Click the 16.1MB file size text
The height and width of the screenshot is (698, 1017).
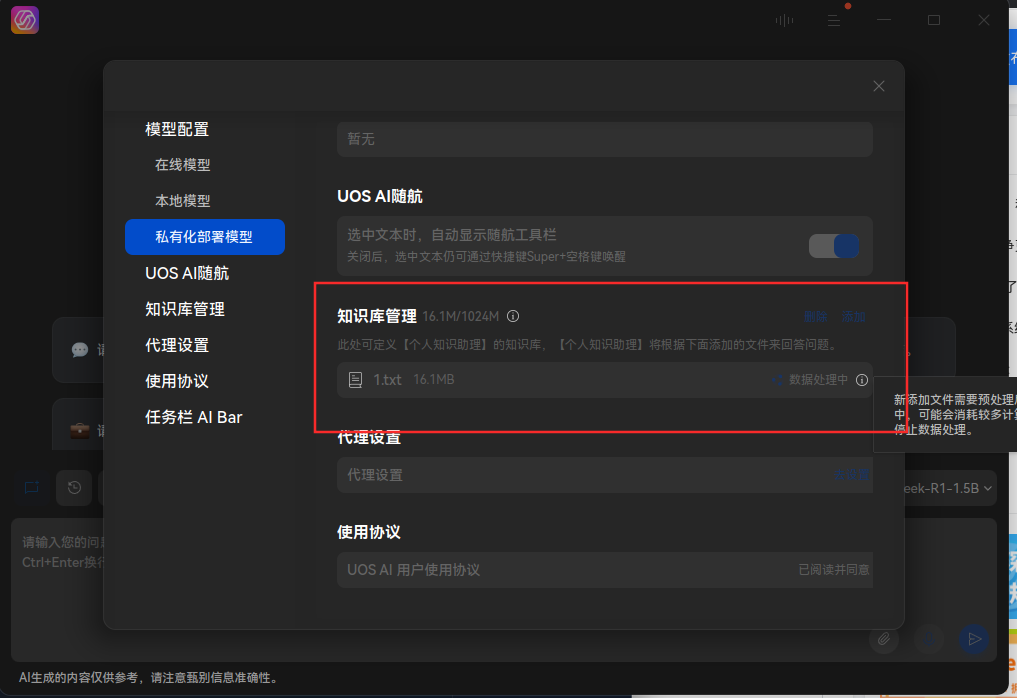[434, 379]
